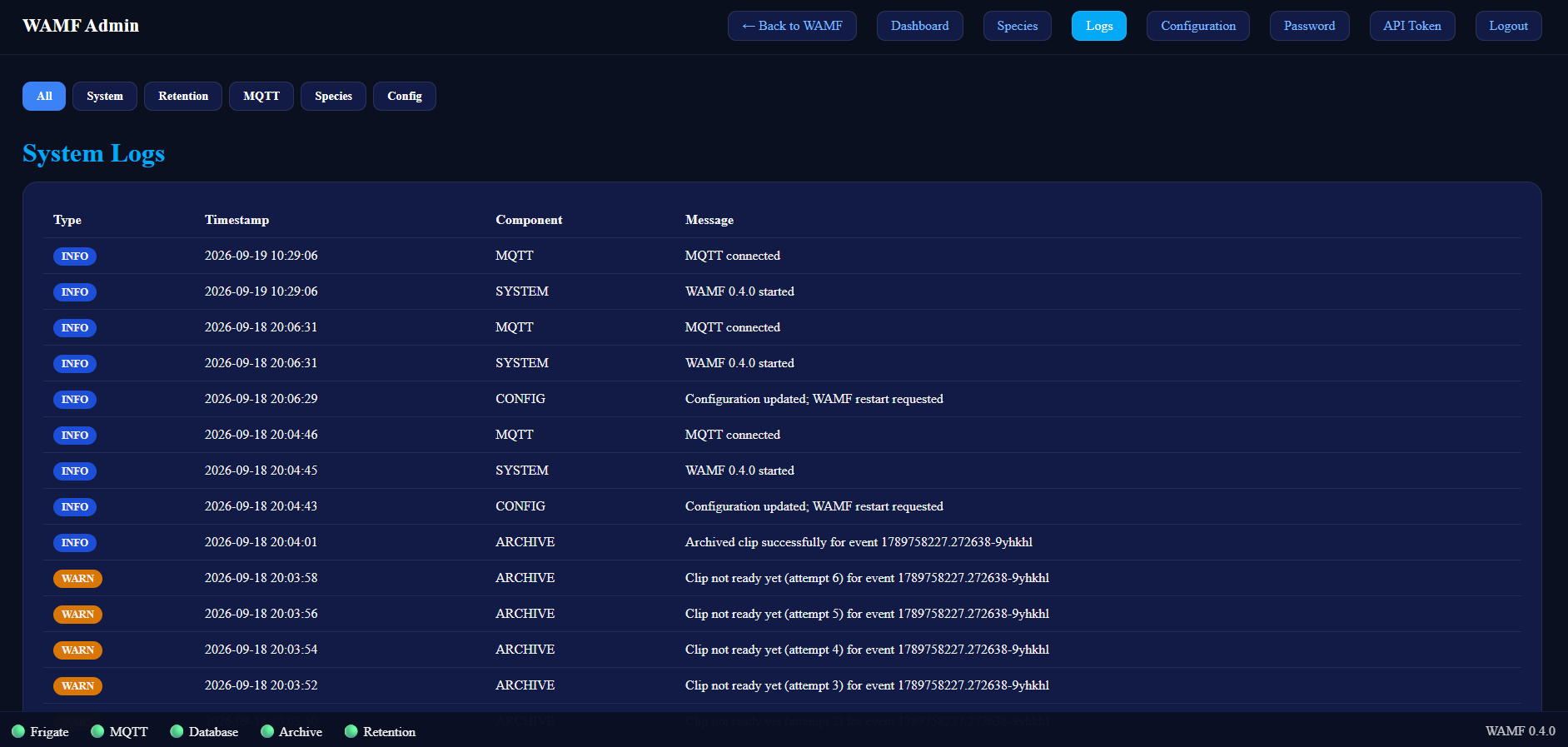1568x747 pixels.
Task: Filter logs by System
Action: coord(105,96)
